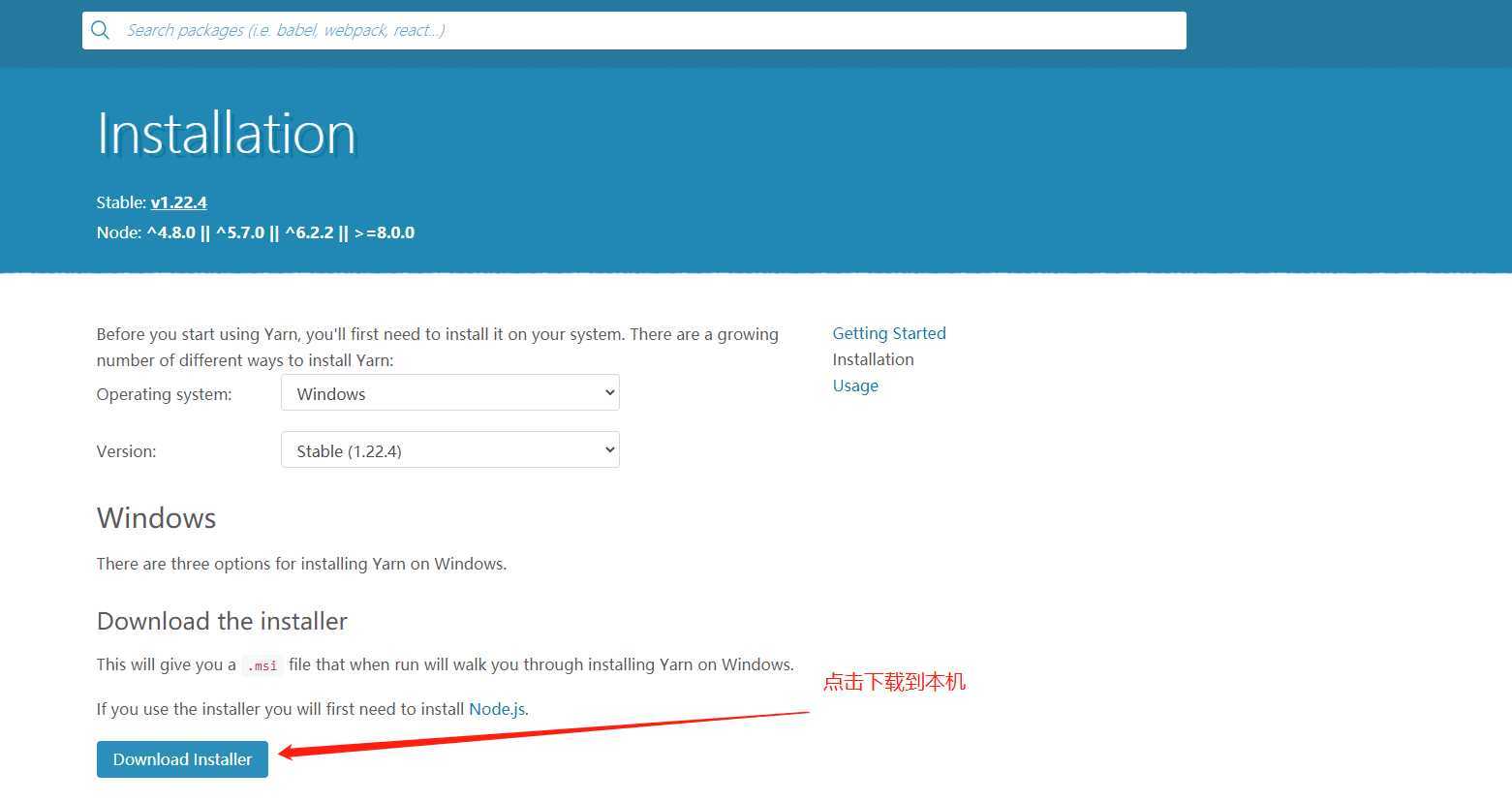1512x802 pixels.
Task: Click the 'Version:' label
Action: click(x=126, y=451)
